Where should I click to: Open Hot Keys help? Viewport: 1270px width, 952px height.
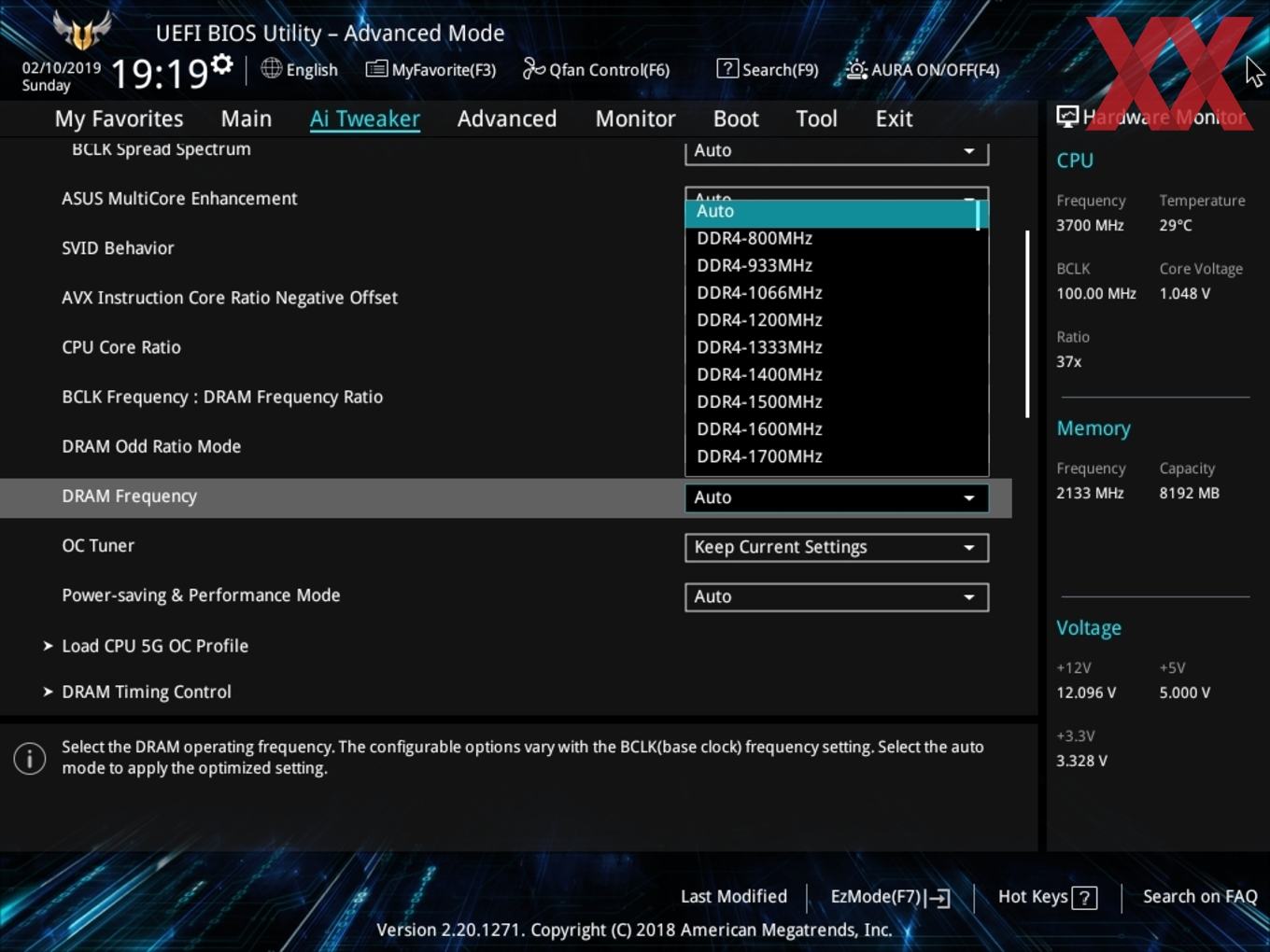(1047, 897)
